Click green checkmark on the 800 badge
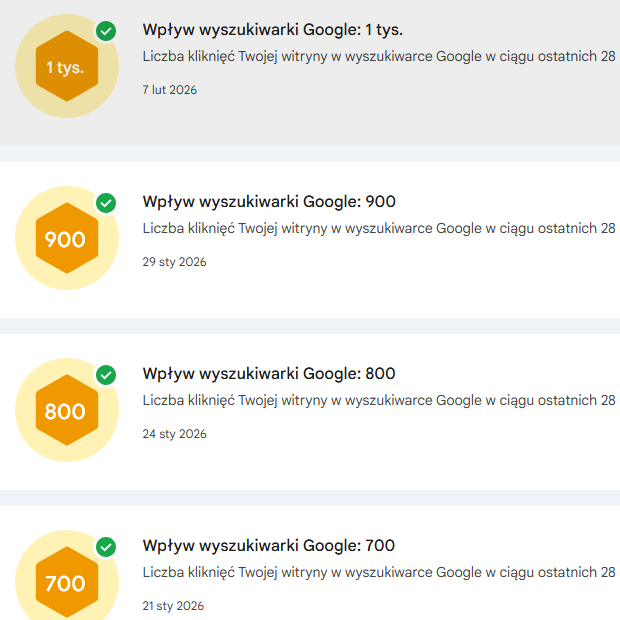 click(x=106, y=375)
